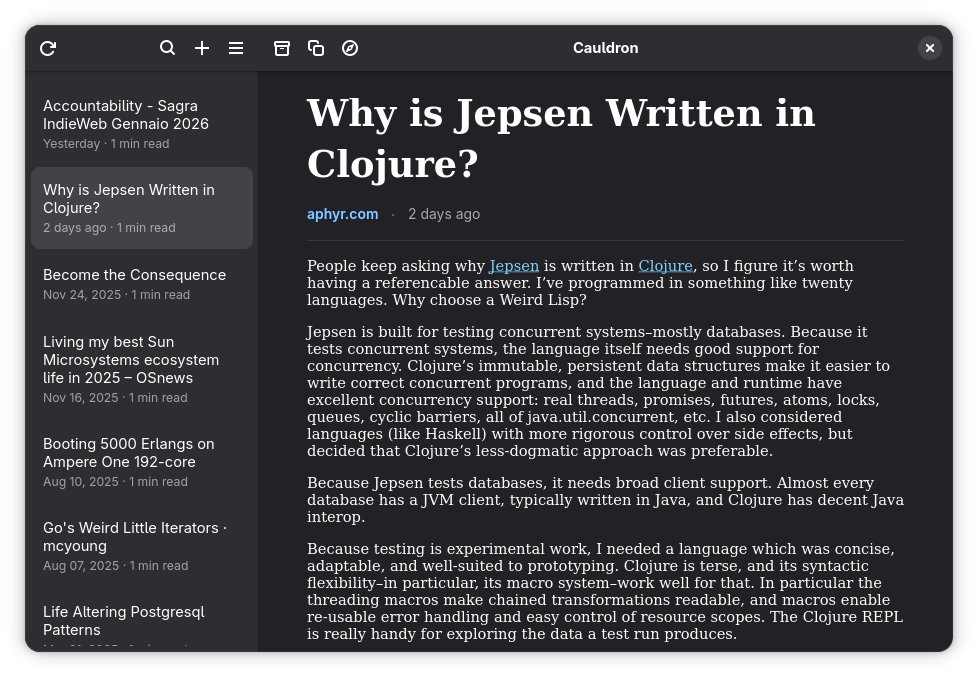Archive the current article

point(282,48)
